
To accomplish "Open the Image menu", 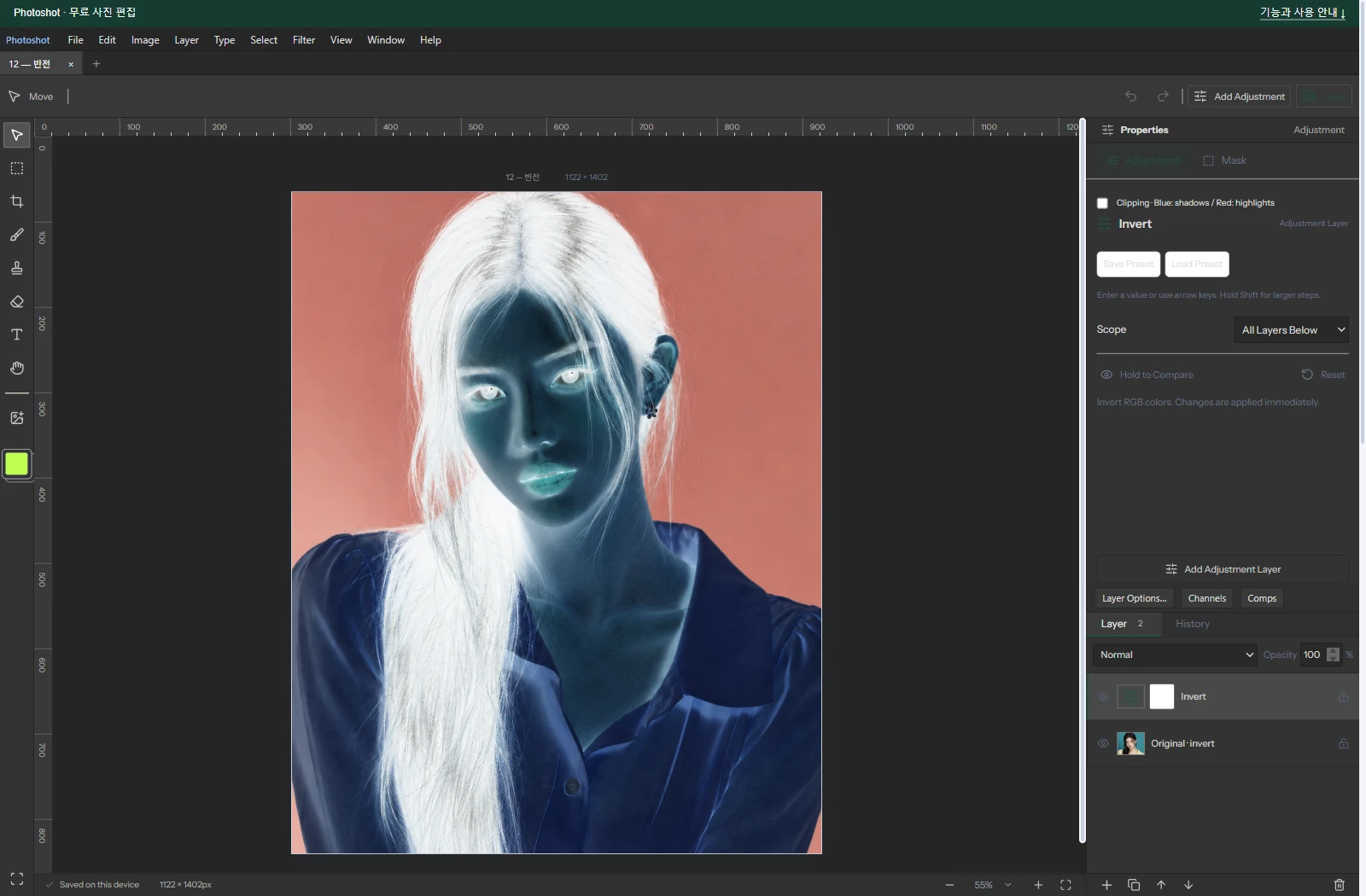I will pos(145,40).
